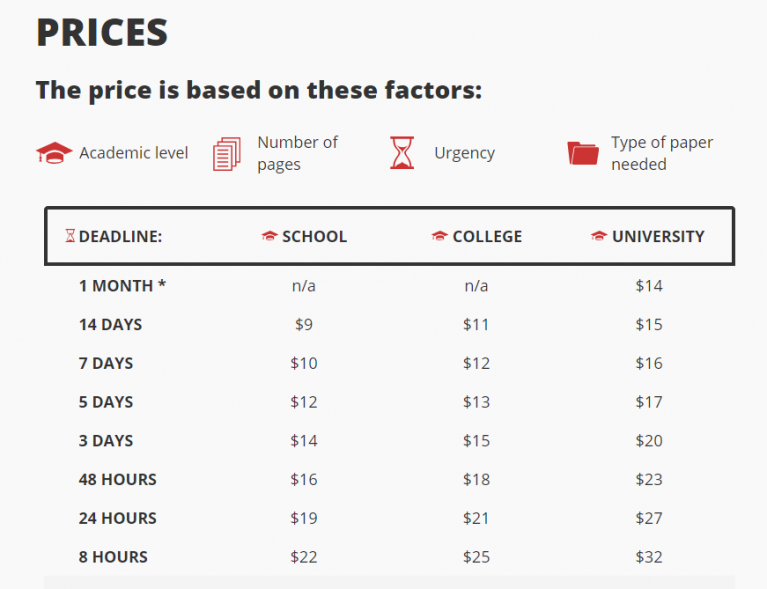767x589 pixels.
Task: Choose the $9 school price for 14 days
Action: (304, 324)
